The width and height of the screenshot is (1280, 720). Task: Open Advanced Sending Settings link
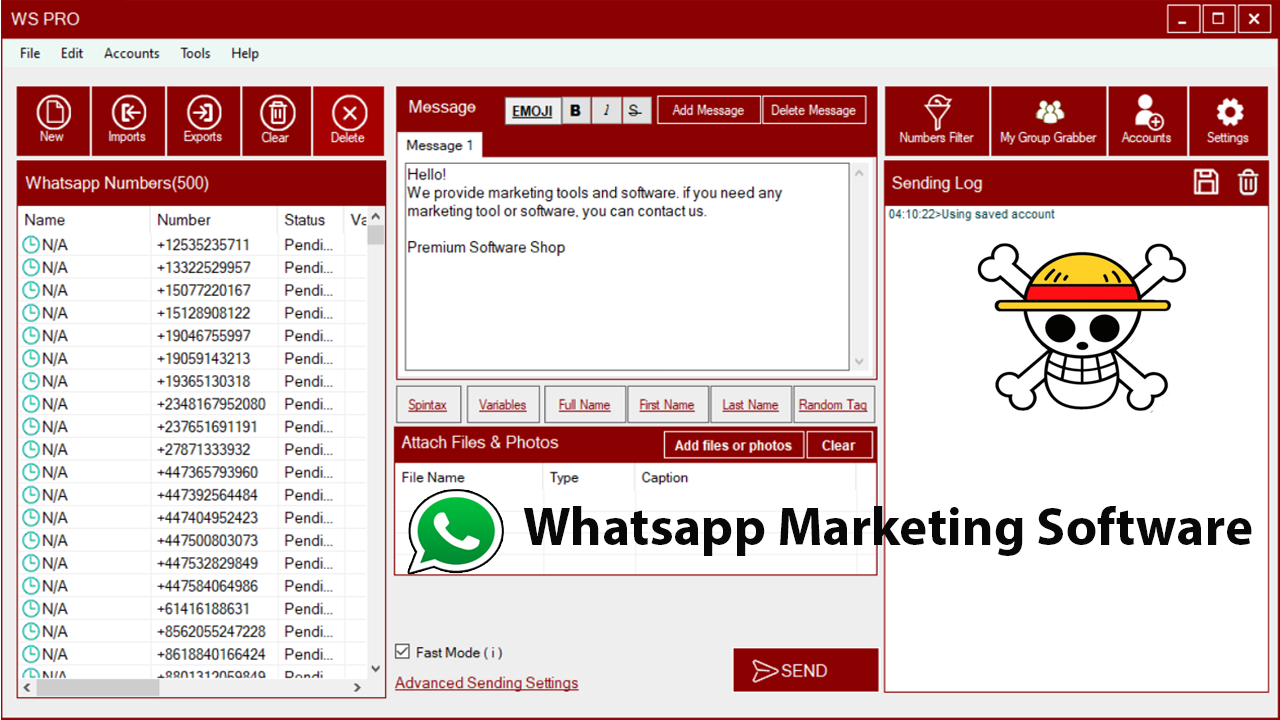(486, 683)
